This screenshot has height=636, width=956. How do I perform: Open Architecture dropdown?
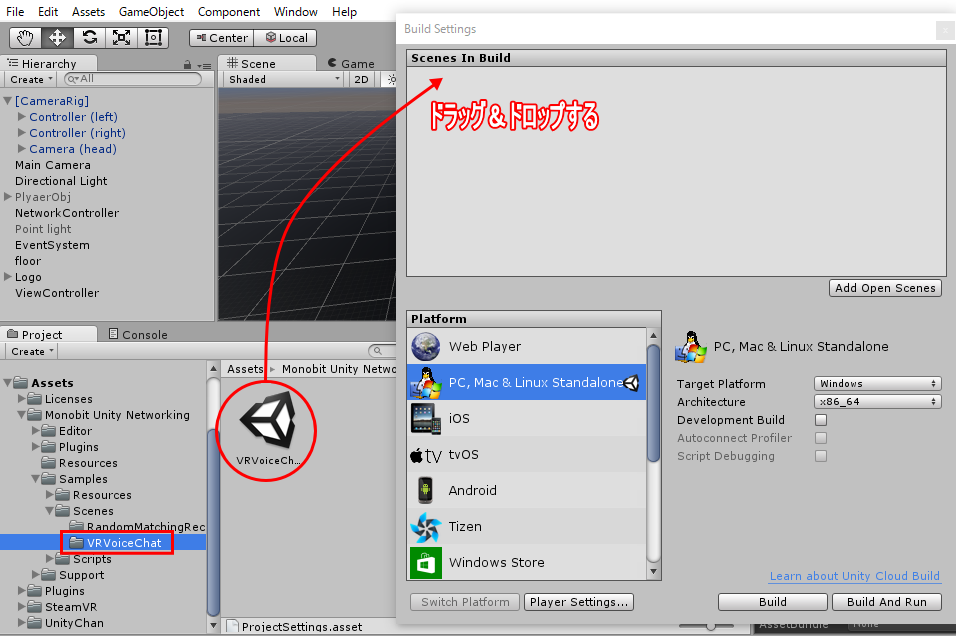877,402
